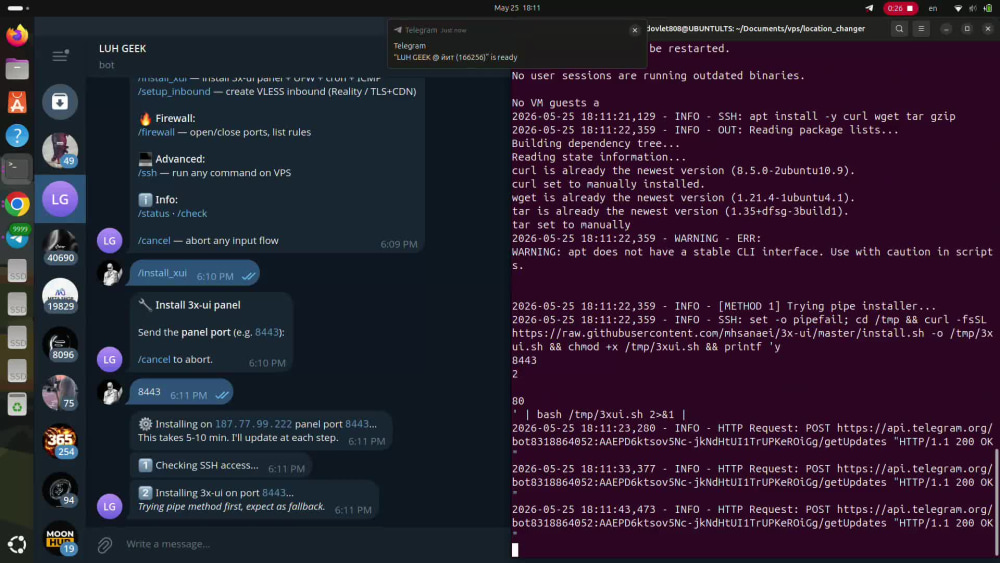Open the chat with 75 unread badge
The width and height of the screenshot is (1000, 563).
(60, 393)
